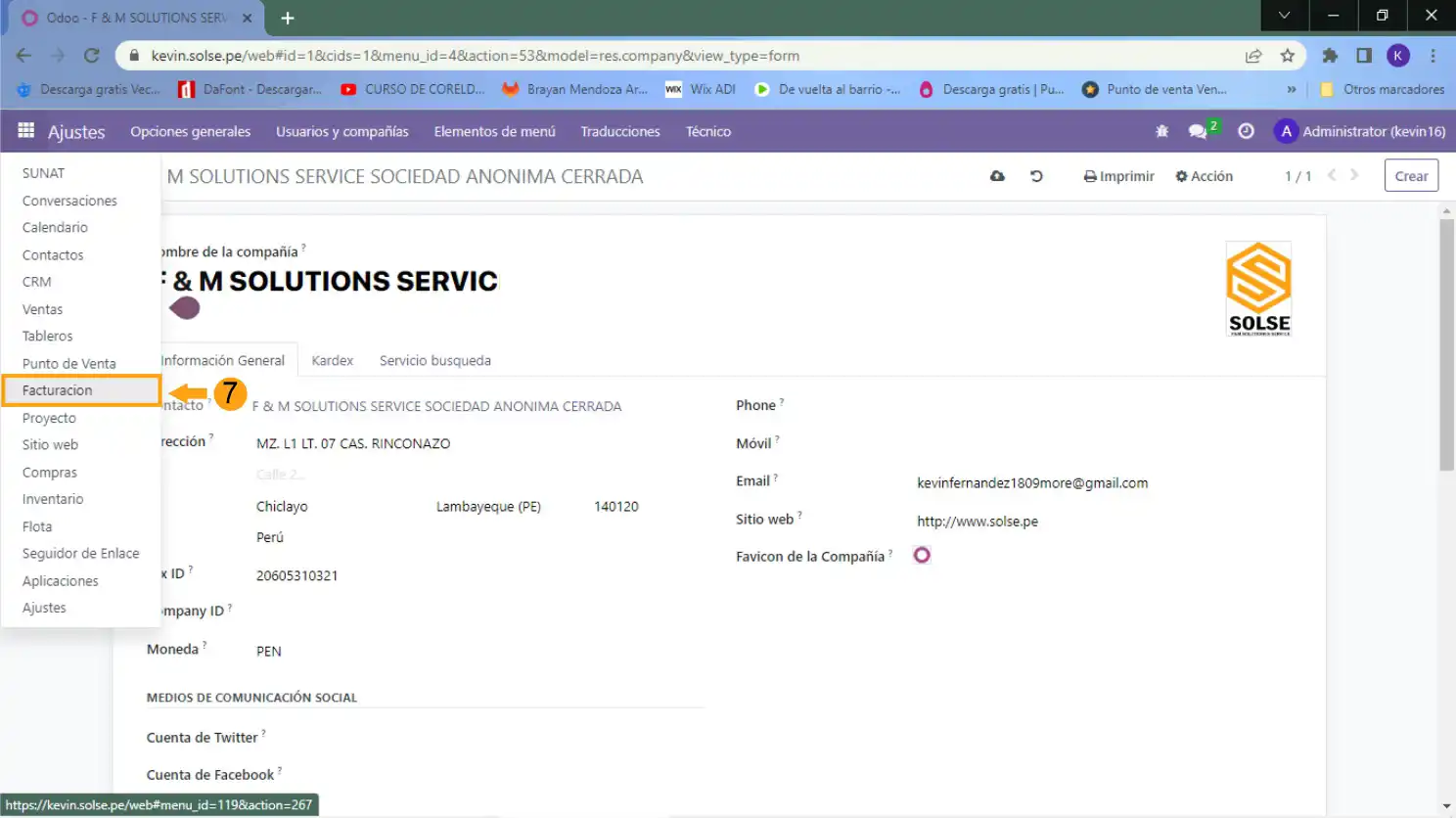Click the http://www.solse.pe website field
The image size is (1456, 818).
(x=978, y=521)
